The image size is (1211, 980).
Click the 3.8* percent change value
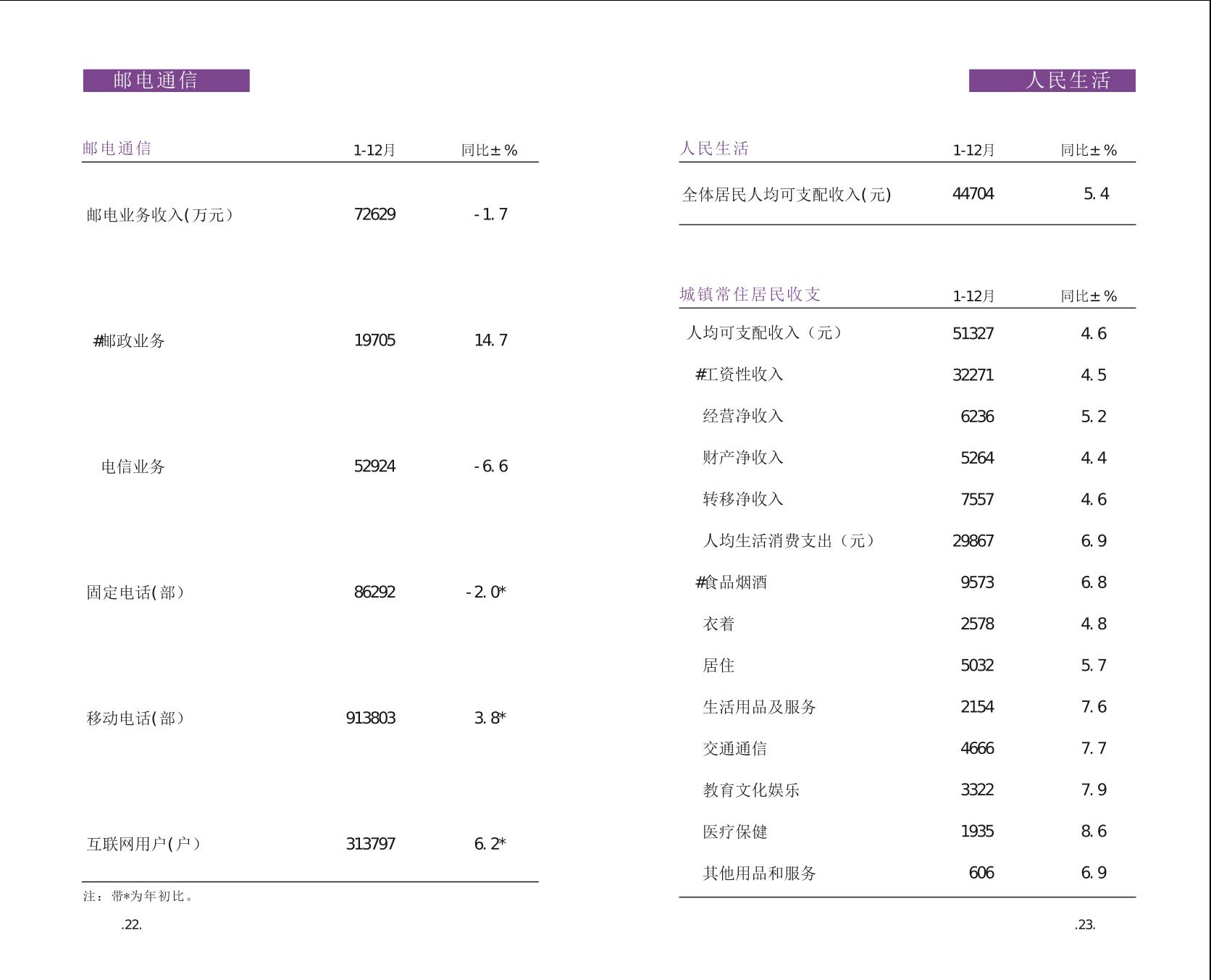point(490,719)
